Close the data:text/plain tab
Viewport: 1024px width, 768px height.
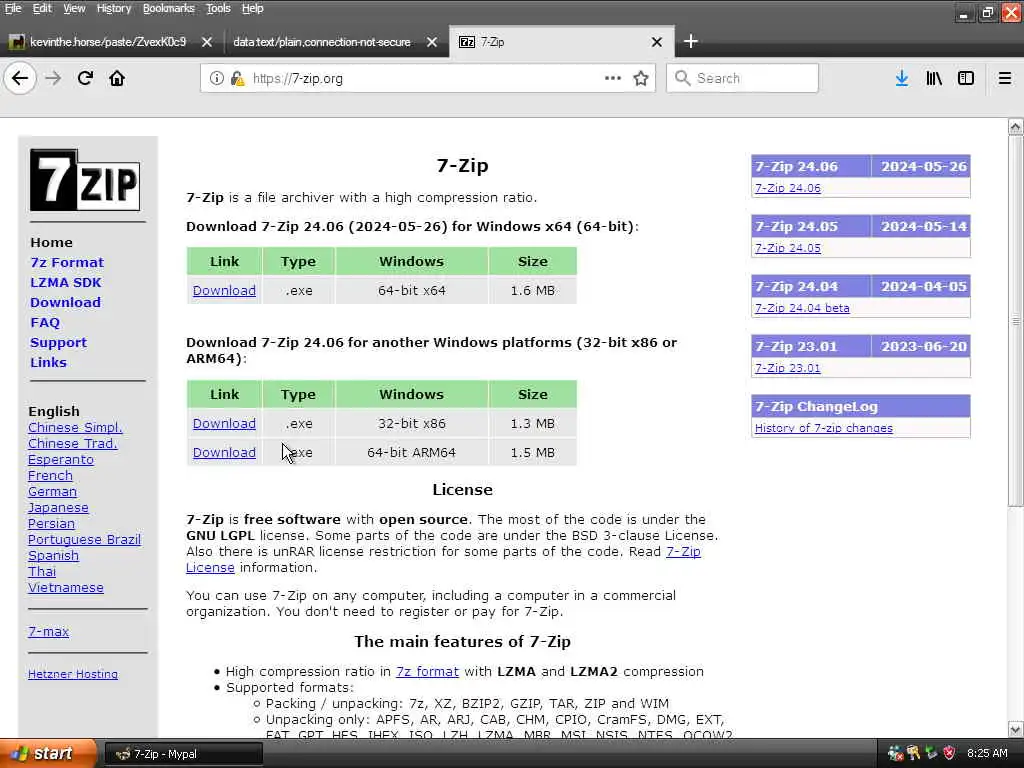[432, 42]
